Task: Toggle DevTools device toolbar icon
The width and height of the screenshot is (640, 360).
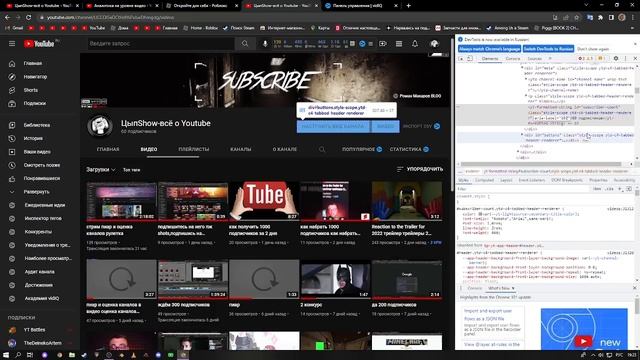Action: coord(470,58)
